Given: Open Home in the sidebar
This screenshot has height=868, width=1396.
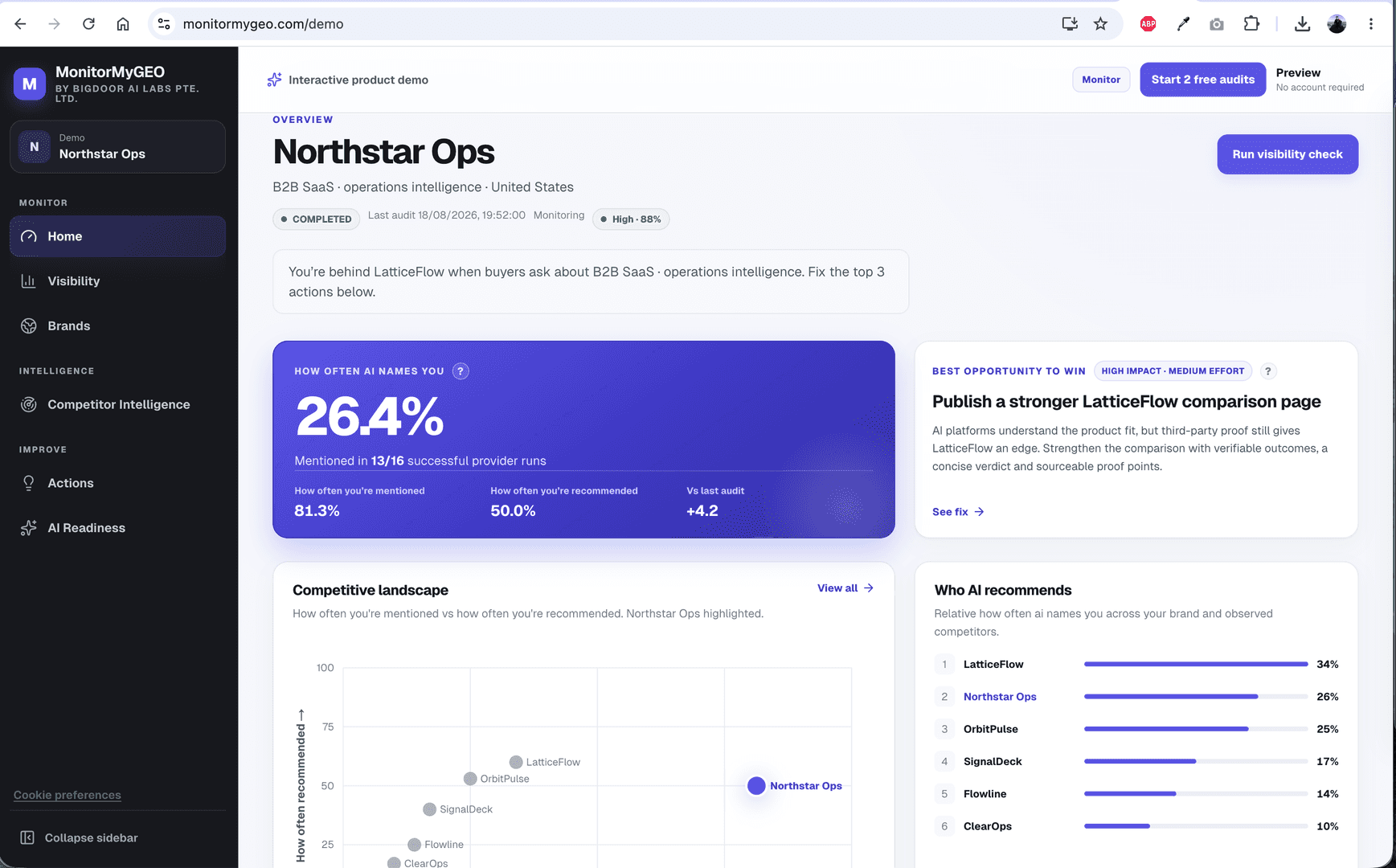Looking at the screenshot, I should [117, 236].
